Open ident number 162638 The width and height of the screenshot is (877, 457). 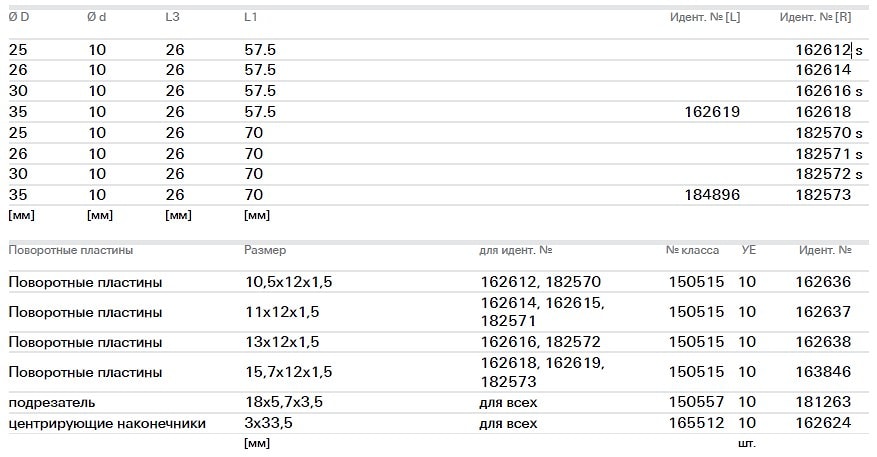823,342
